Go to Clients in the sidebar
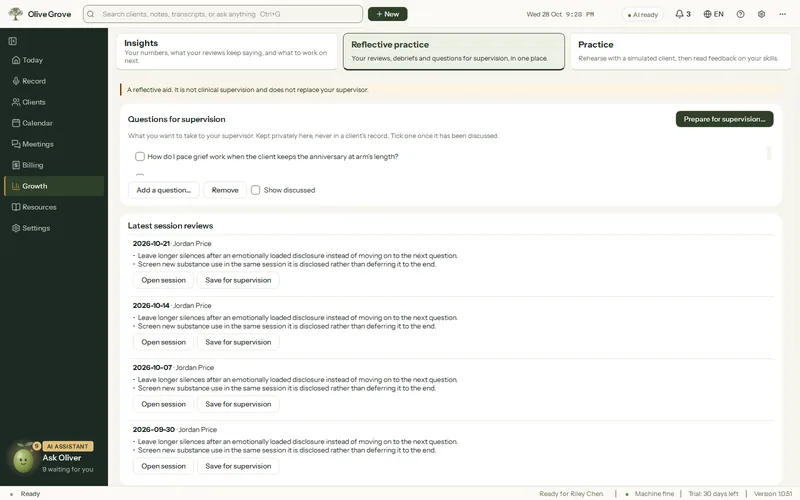Screen dimensions: 800x500 54,102
